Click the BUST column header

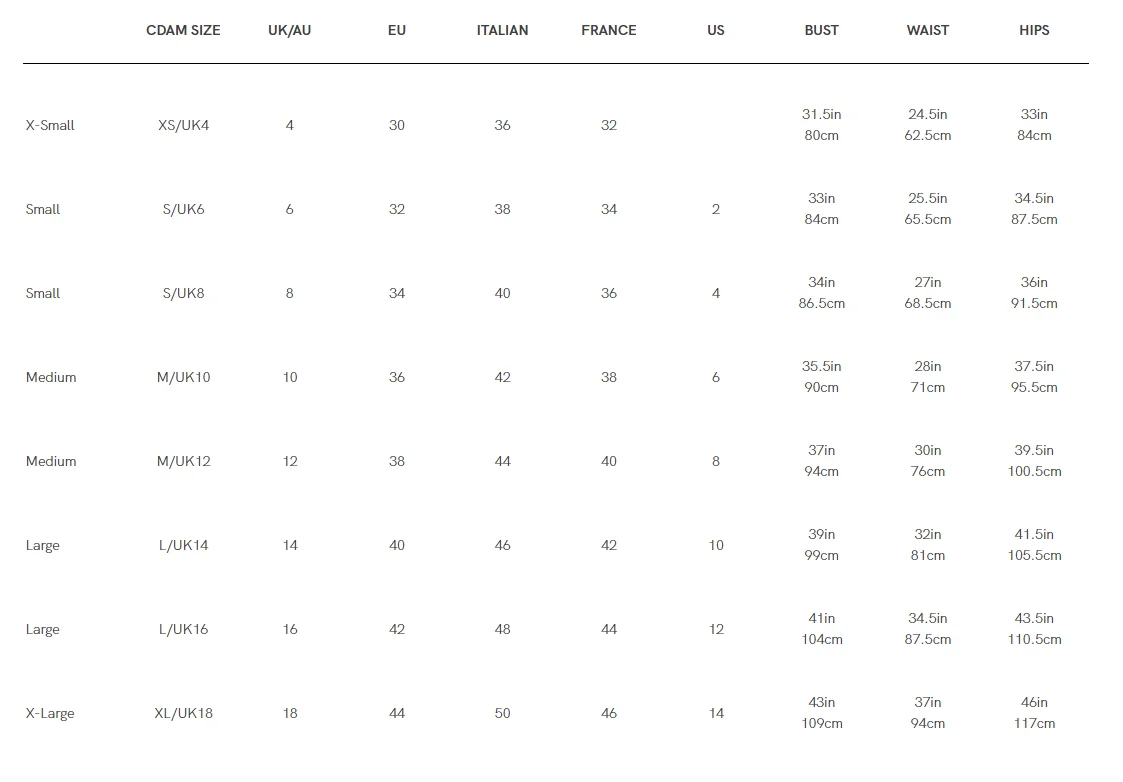pos(821,30)
